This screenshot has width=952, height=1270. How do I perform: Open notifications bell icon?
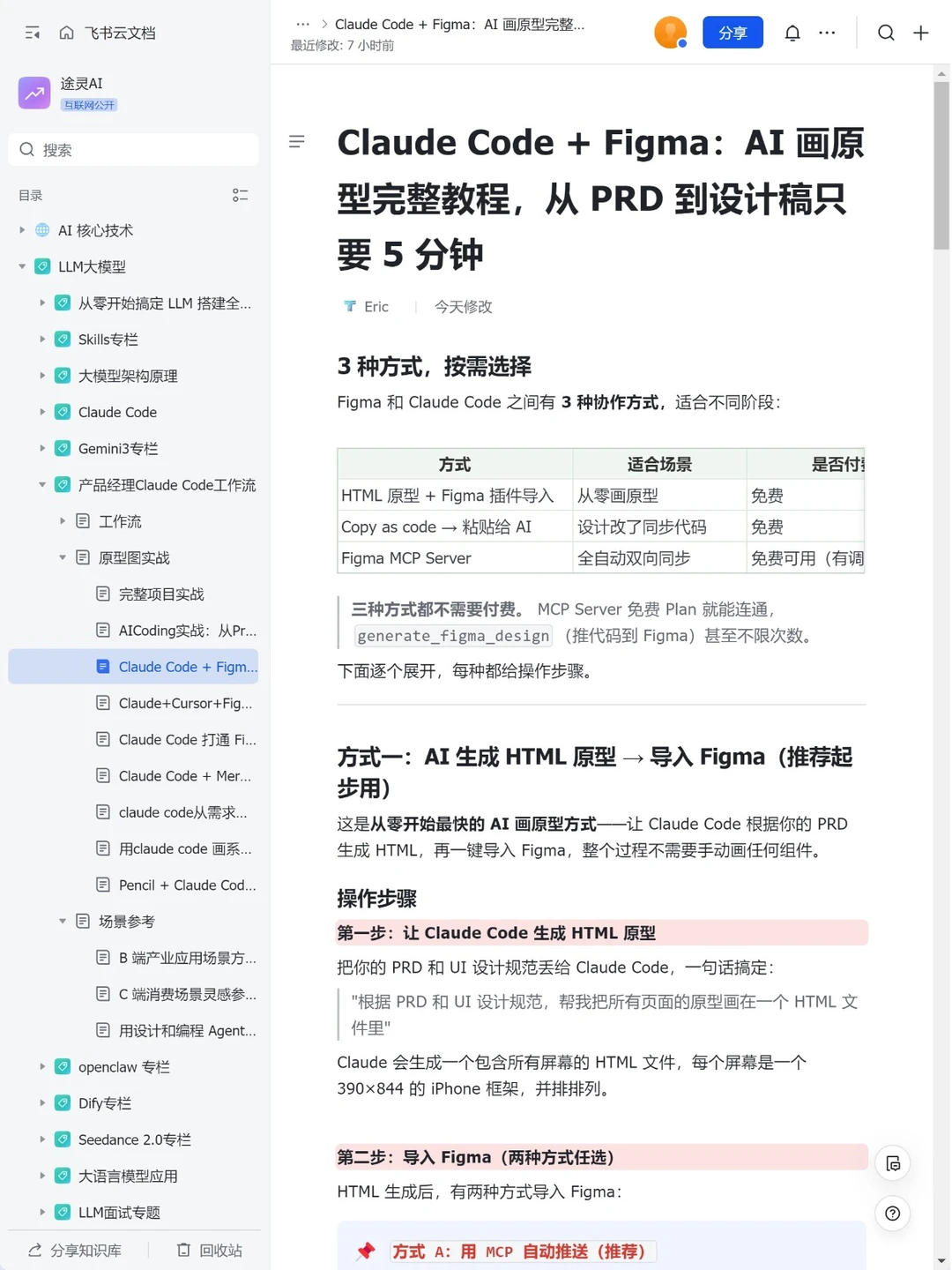click(x=792, y=33)
